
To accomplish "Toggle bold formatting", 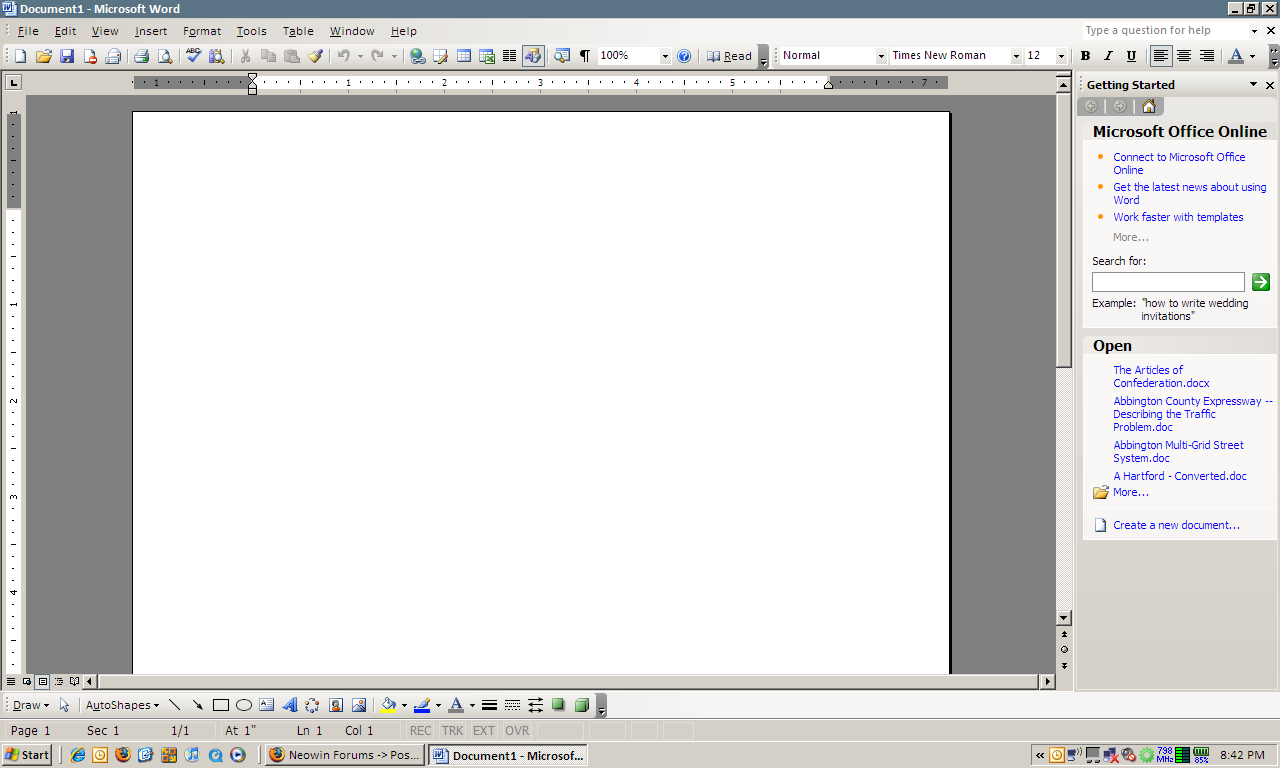I will pyautogui.click(x=1085, y=55).
